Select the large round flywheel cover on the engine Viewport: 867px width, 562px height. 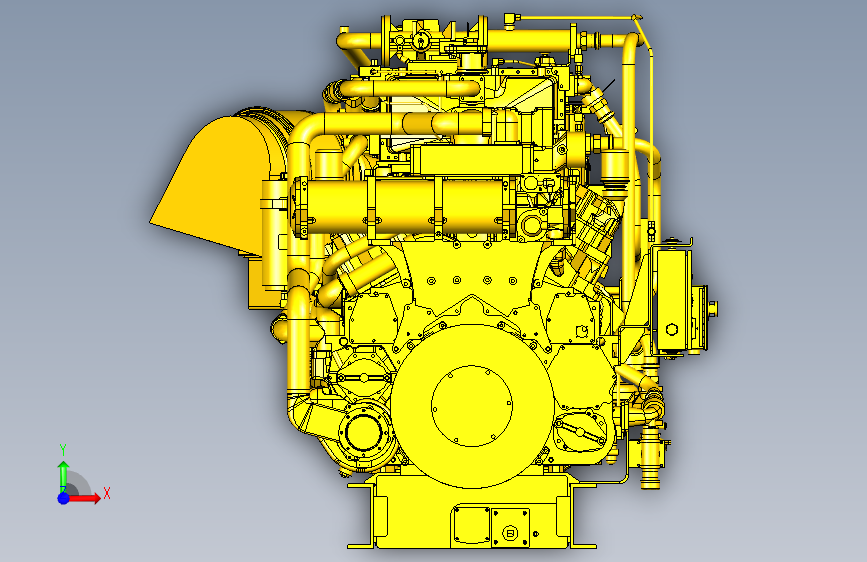(x=472, y=406)
